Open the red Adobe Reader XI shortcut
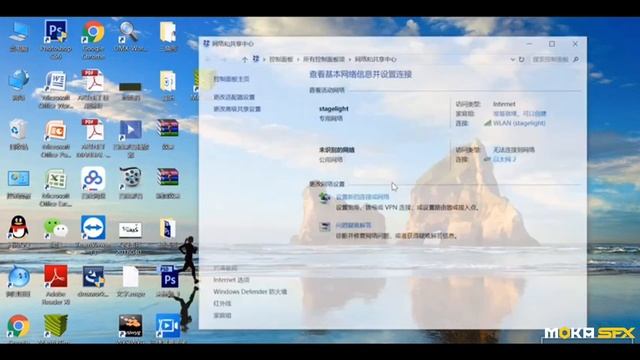 point(56,277)
